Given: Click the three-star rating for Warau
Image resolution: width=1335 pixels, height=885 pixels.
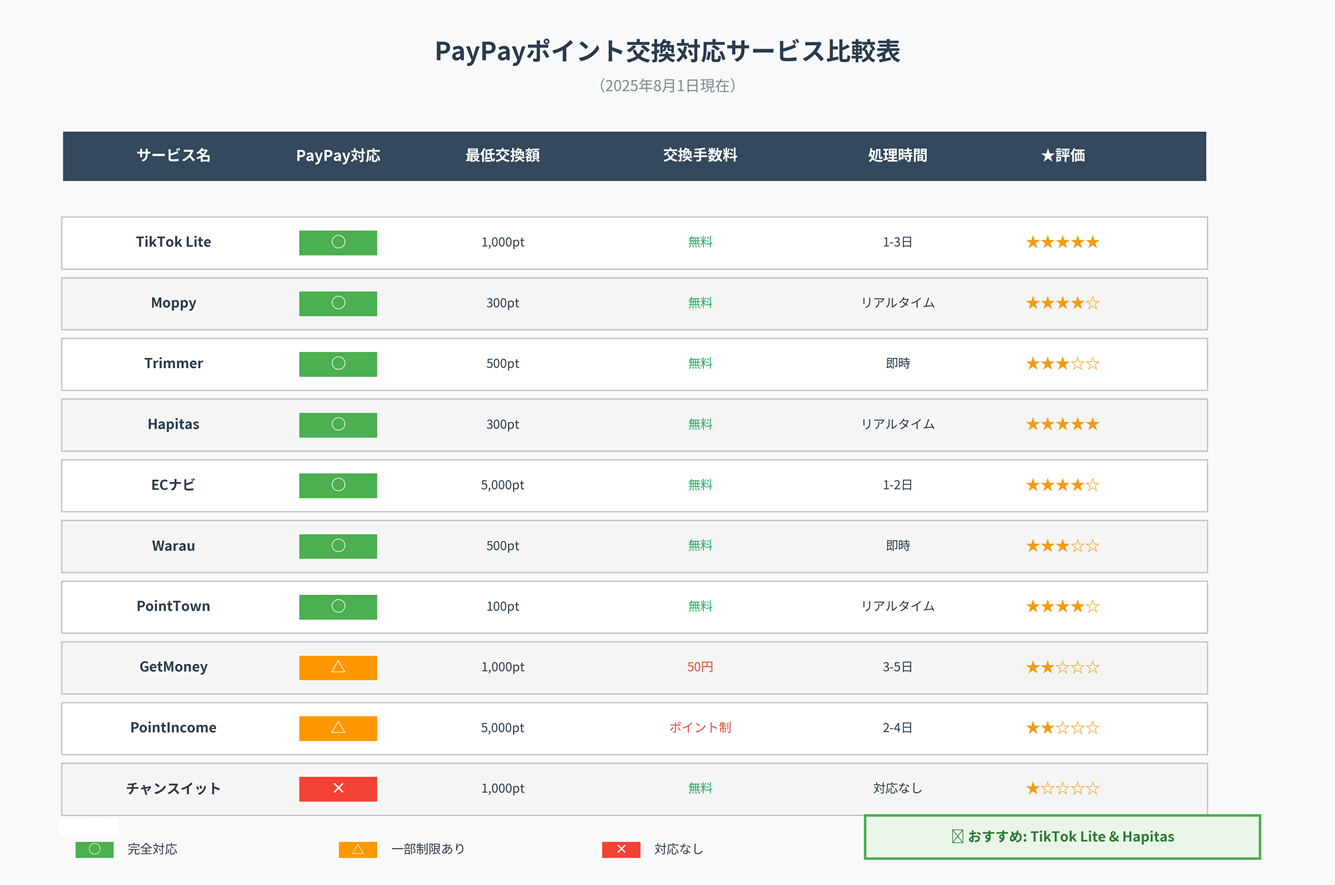Looking at the screenshot, I should click(1062, 546).
